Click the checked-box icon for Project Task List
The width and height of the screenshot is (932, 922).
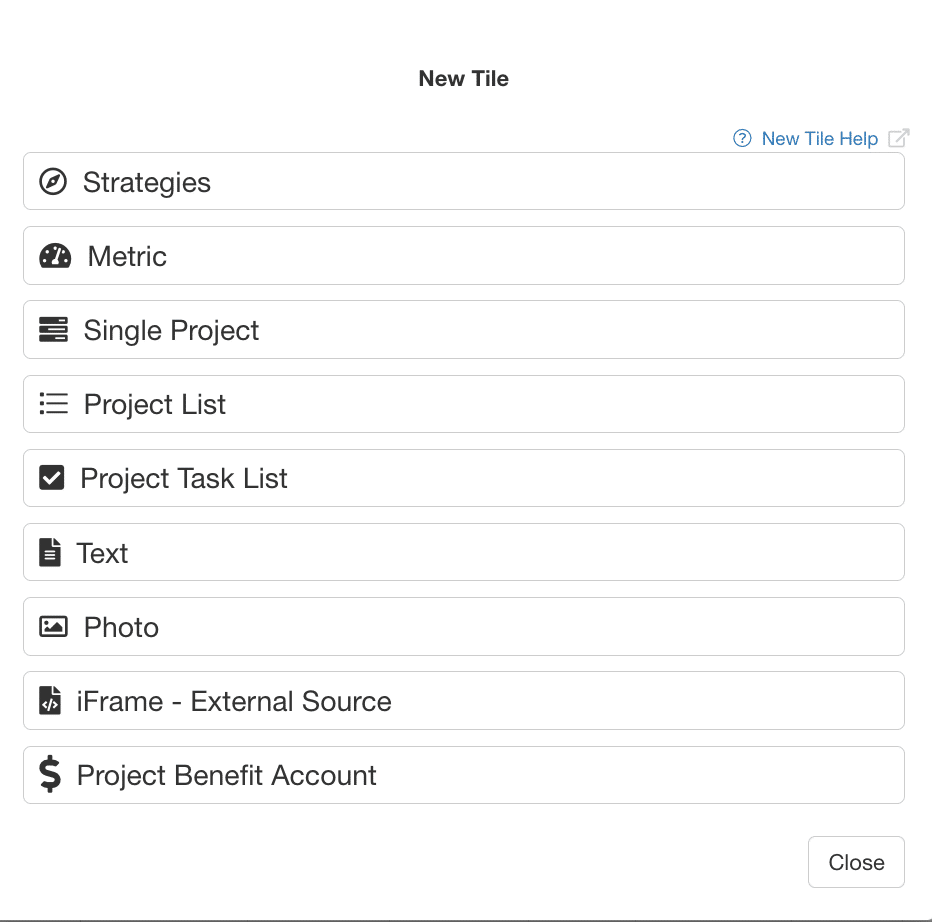(51, 478)
